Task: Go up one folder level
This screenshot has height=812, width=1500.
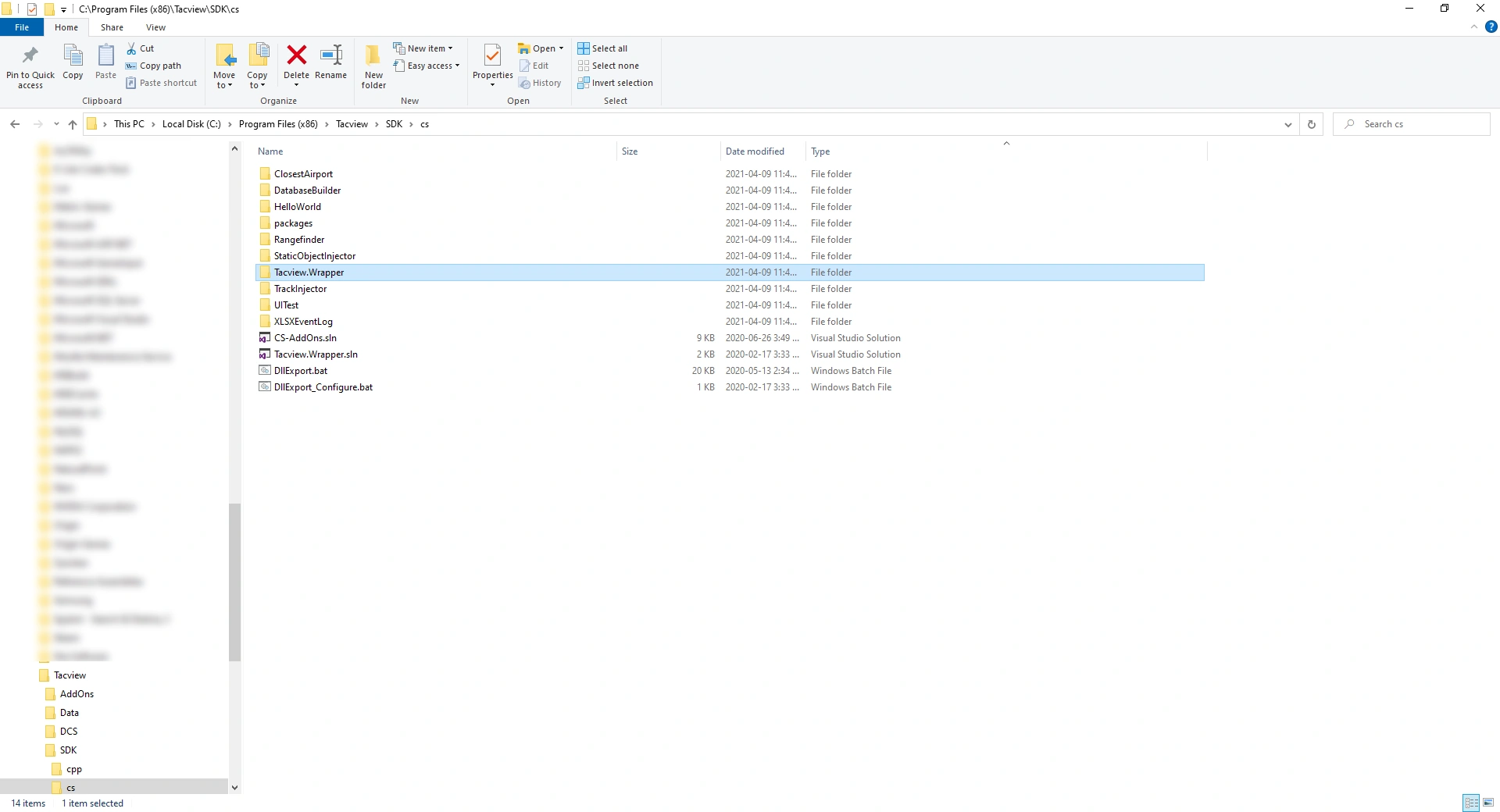Action: point(73,124)
